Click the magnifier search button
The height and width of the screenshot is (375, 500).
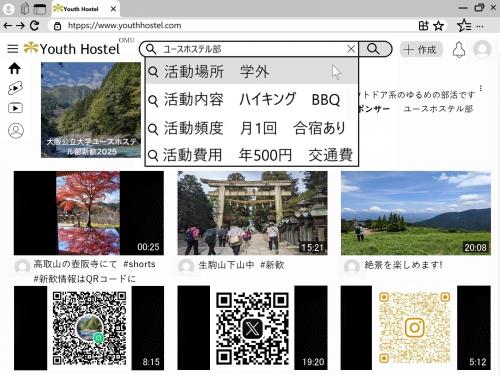(375, 49)
